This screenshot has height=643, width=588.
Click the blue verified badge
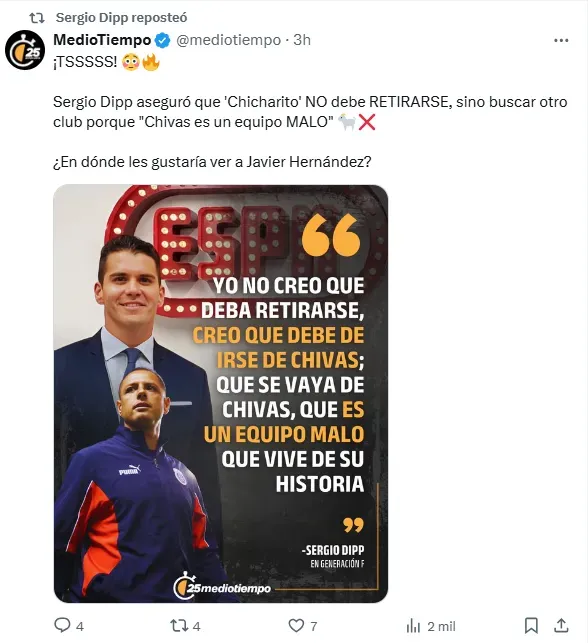click(163, 40)
